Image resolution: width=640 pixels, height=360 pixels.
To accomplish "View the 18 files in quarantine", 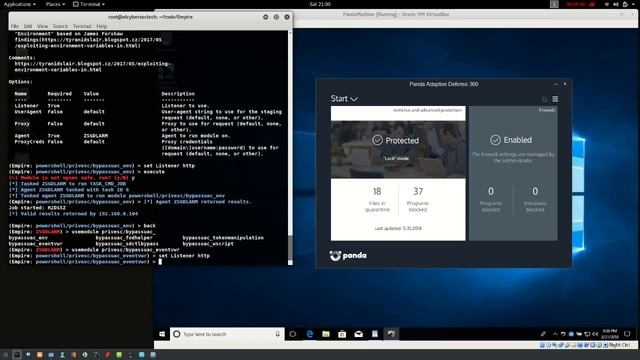I will coord(377,199).
